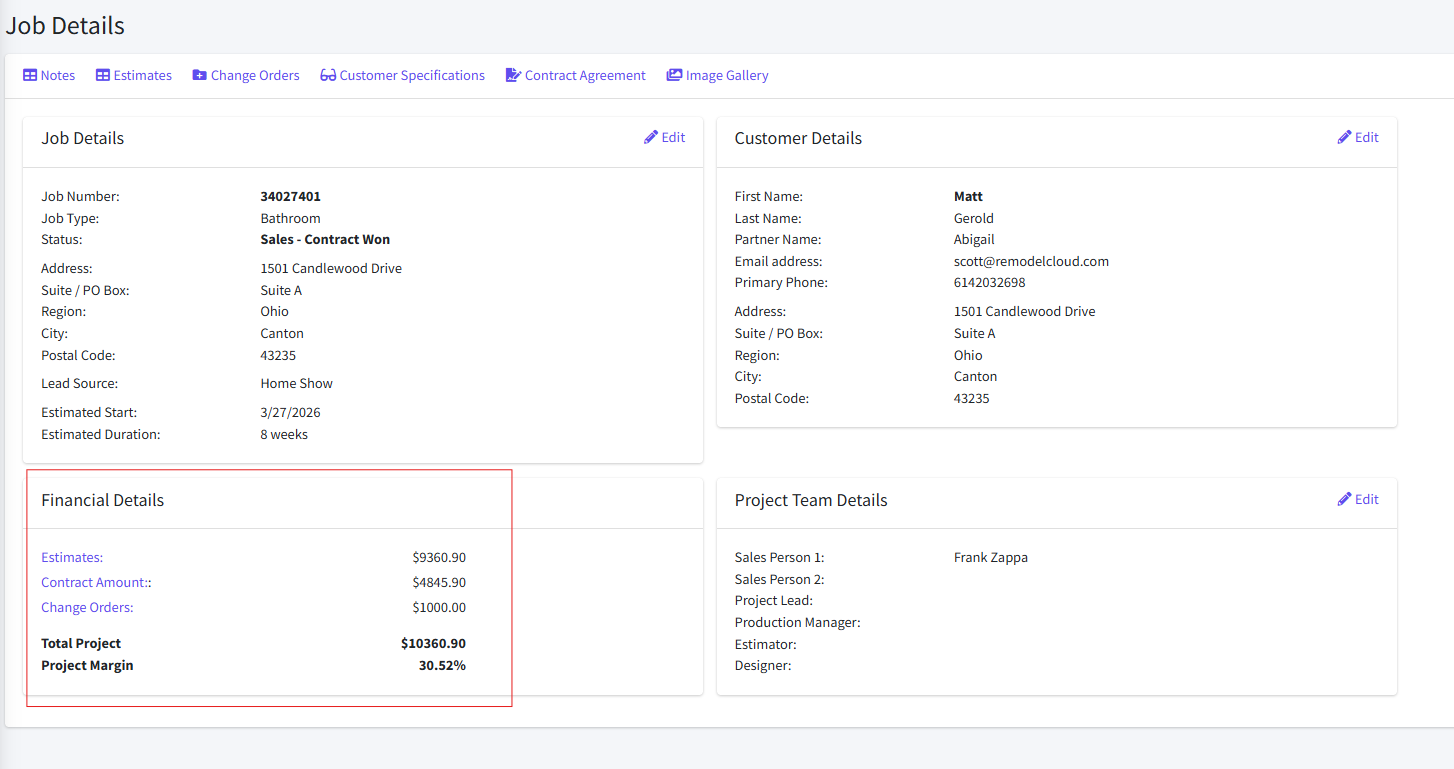Click the pencil icon in Customer Details card

coord(1345,138)
